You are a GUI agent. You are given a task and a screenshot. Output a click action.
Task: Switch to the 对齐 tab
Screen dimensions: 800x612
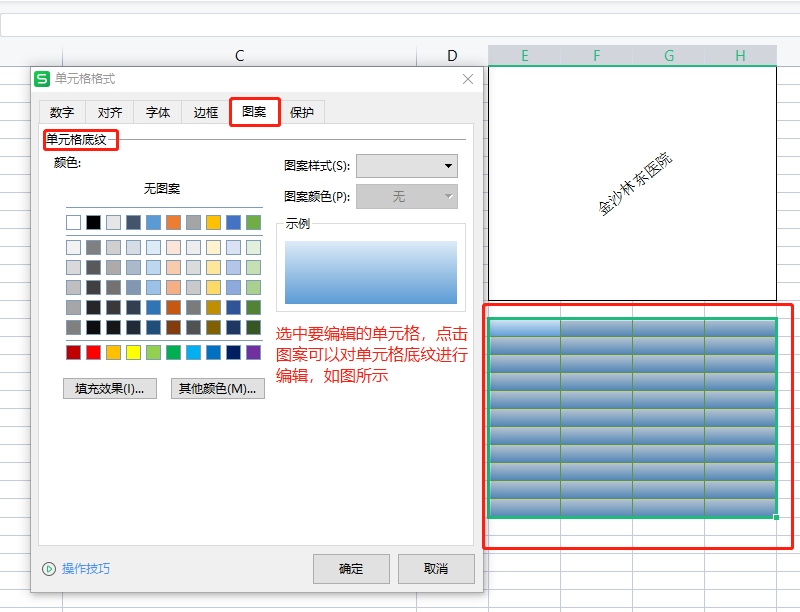click(110, 112)
